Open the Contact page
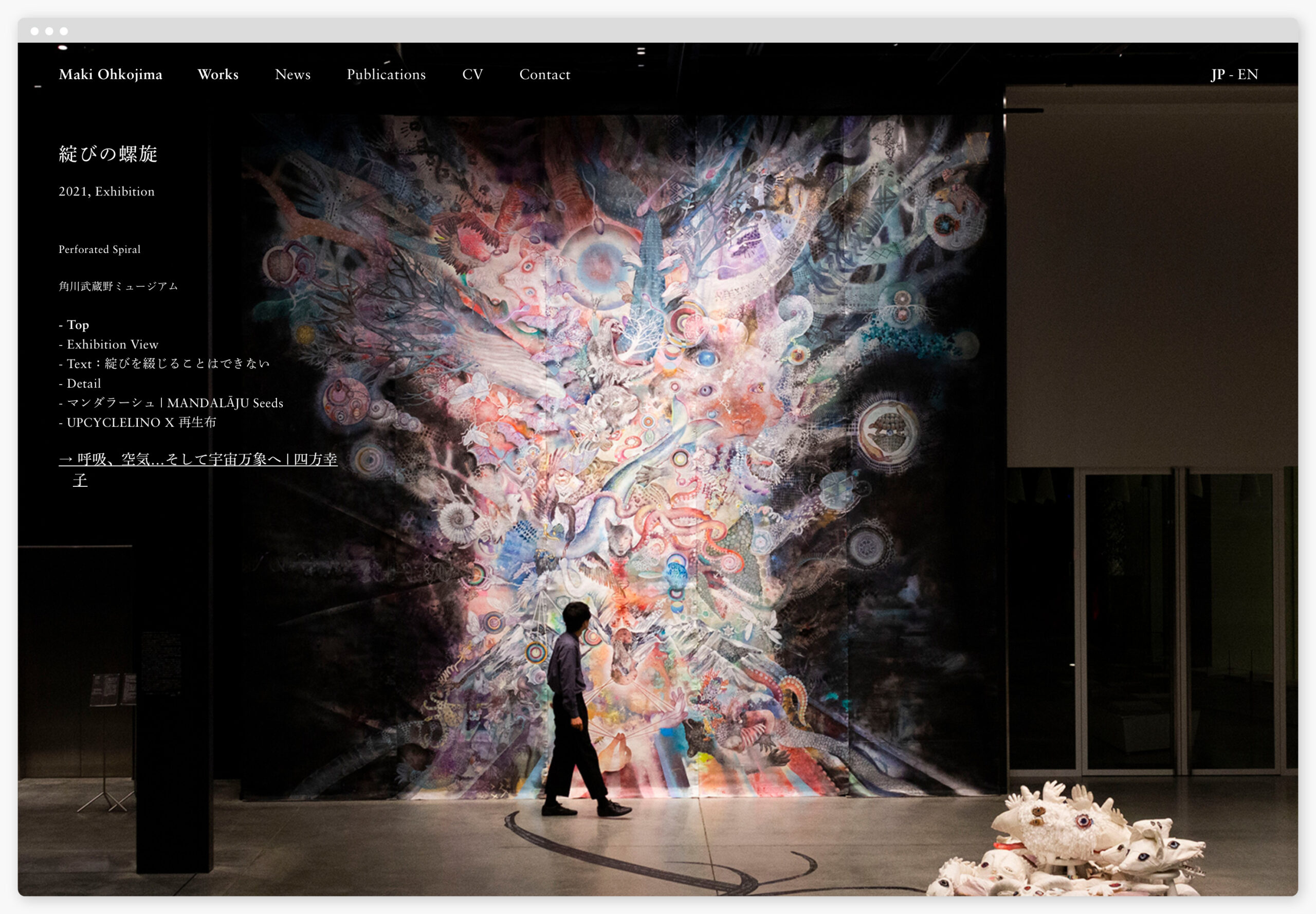The width and height of the screenshot is (1316, 914). coord(544,75)
